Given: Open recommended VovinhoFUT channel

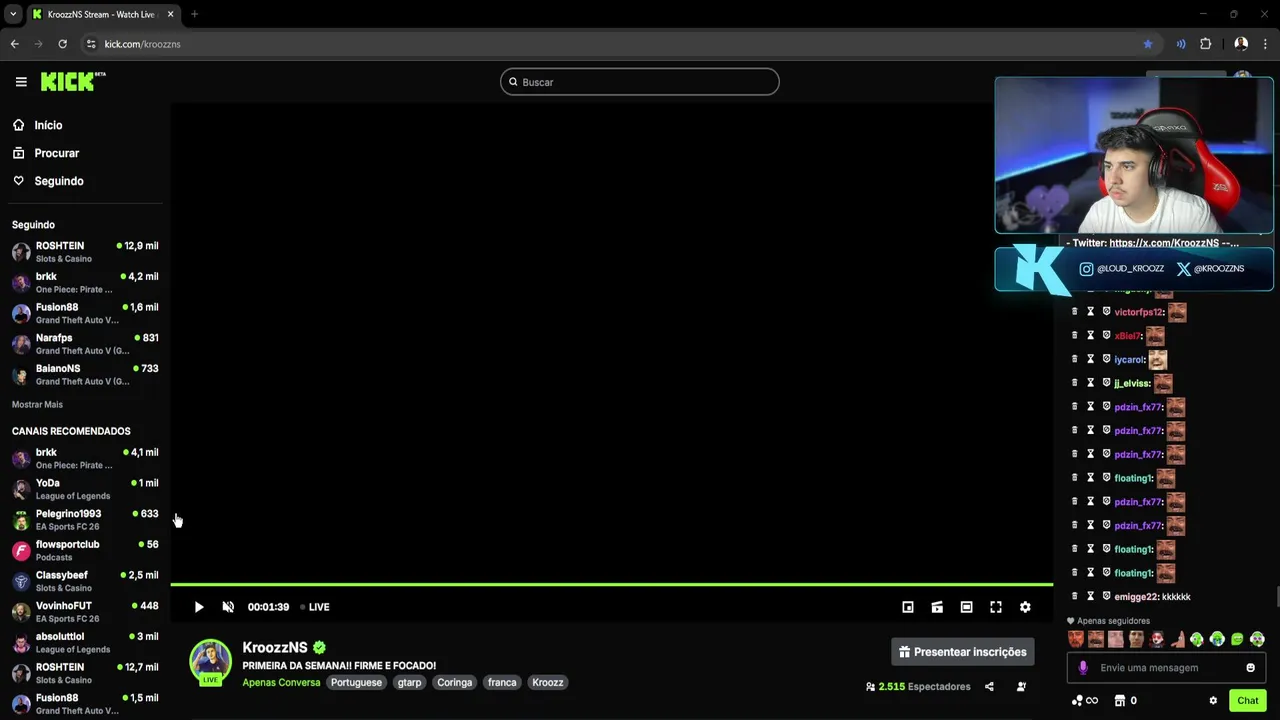Looking at the screenshot, I should click(85, 612).
